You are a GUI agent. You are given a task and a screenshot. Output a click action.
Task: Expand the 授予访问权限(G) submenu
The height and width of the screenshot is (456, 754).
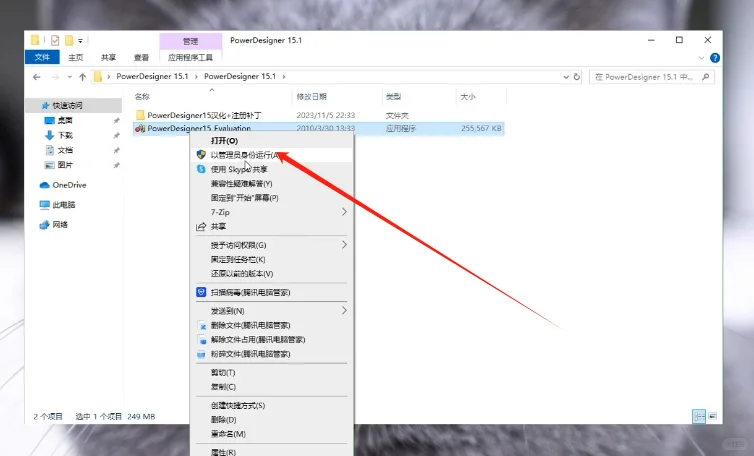(x=272, y=245)
